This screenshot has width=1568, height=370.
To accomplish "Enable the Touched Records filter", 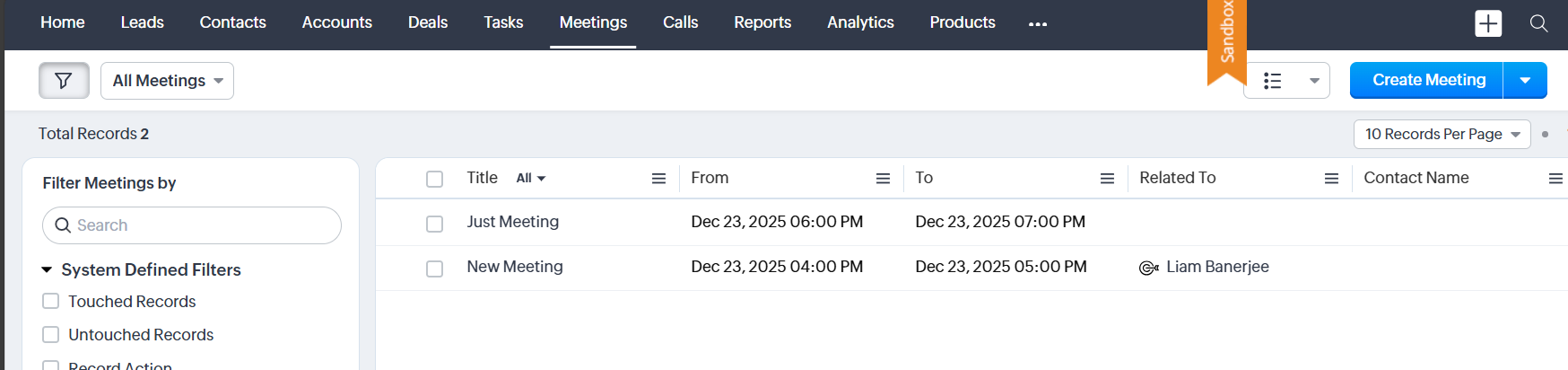I will [51, 301].
